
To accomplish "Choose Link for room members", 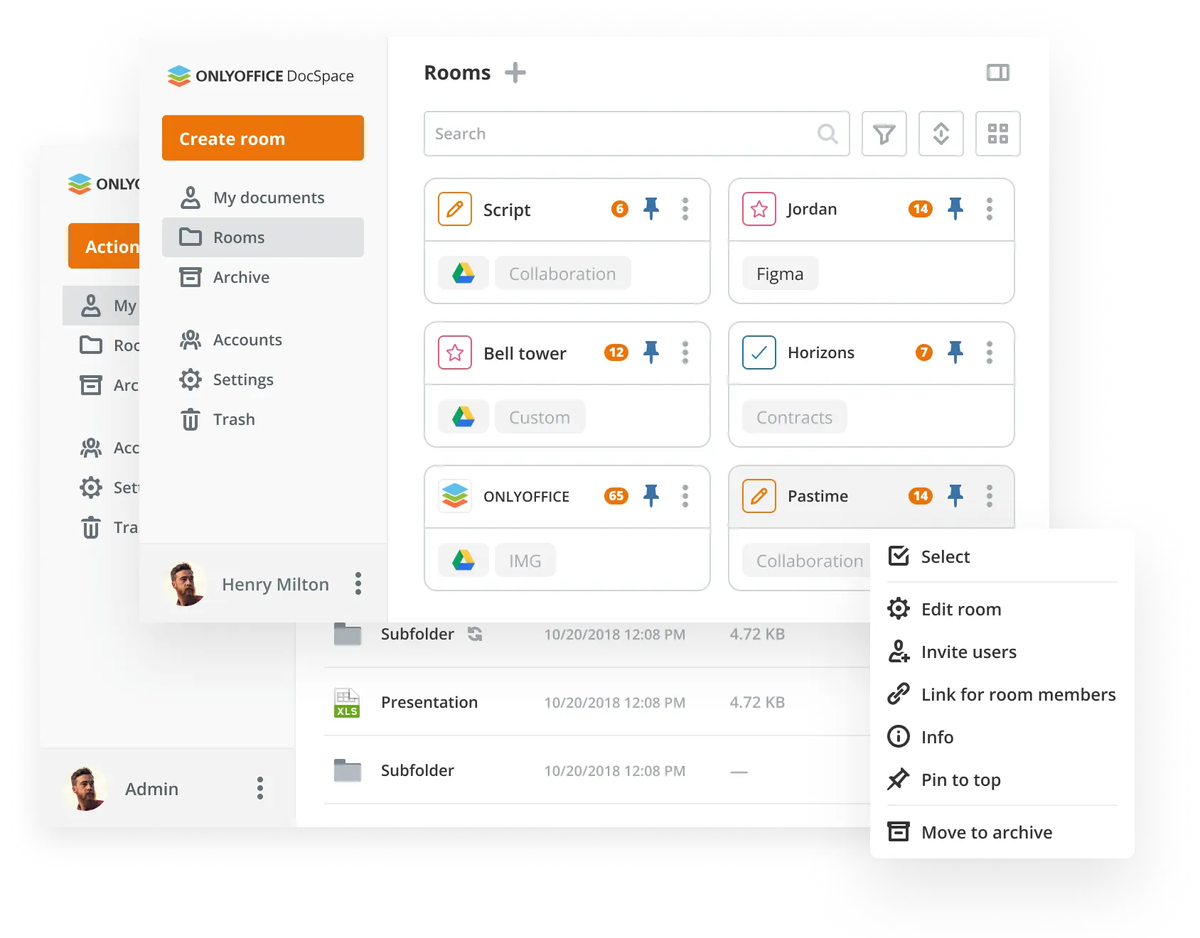I will tap(1002, 694).
